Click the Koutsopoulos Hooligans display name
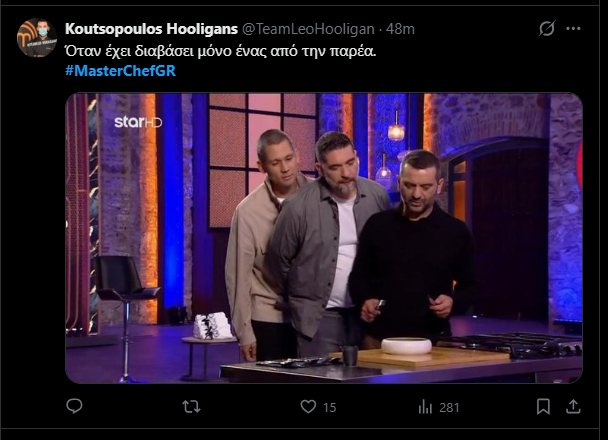 pyautogui.click(x=151, y=29)
